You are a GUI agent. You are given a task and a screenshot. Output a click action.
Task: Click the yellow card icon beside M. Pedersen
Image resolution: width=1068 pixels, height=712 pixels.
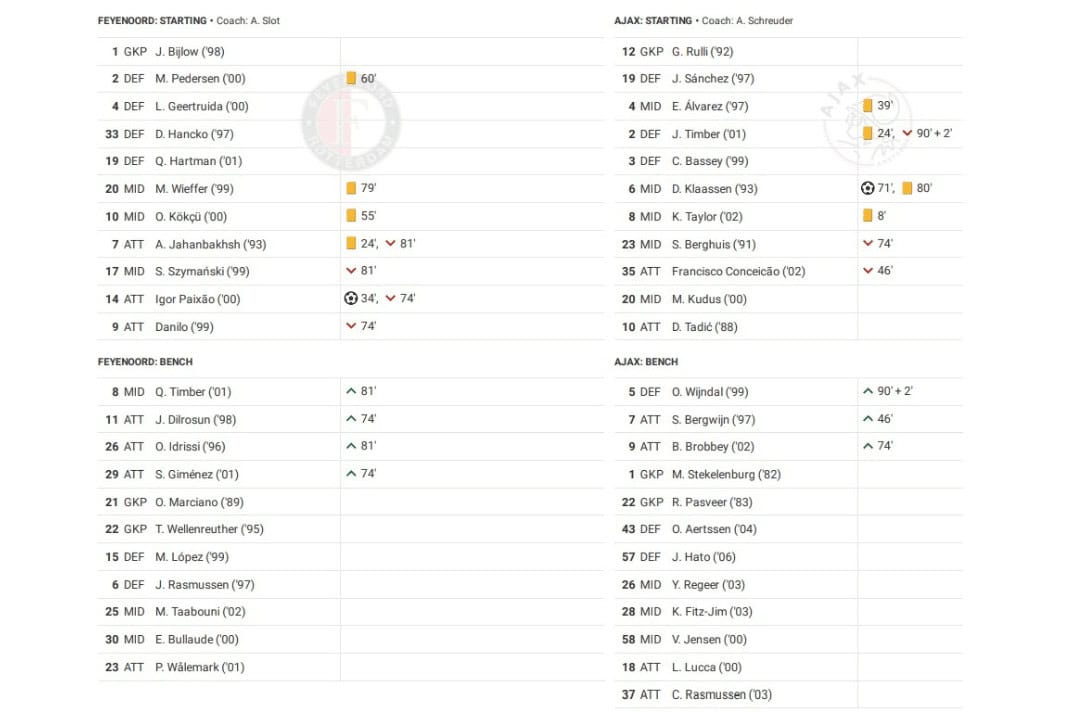pyautogui.click(x=351, y=78)
